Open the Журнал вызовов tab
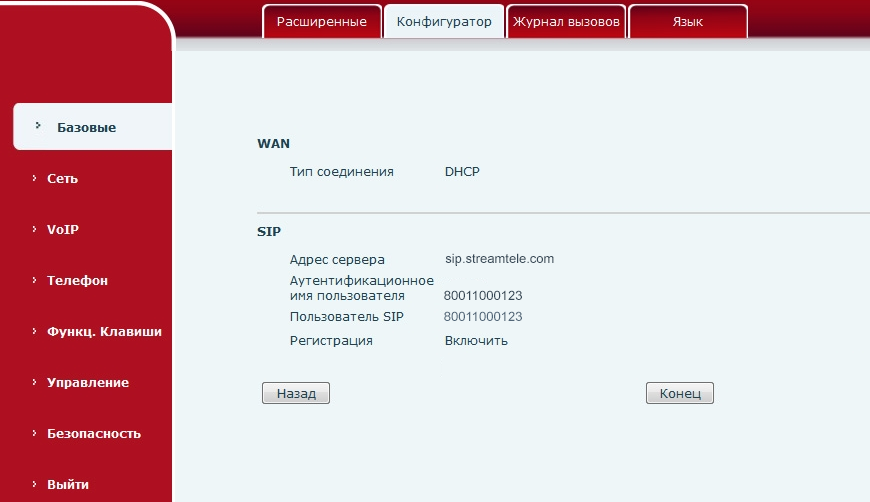870x502 pixels. point(566,22)
